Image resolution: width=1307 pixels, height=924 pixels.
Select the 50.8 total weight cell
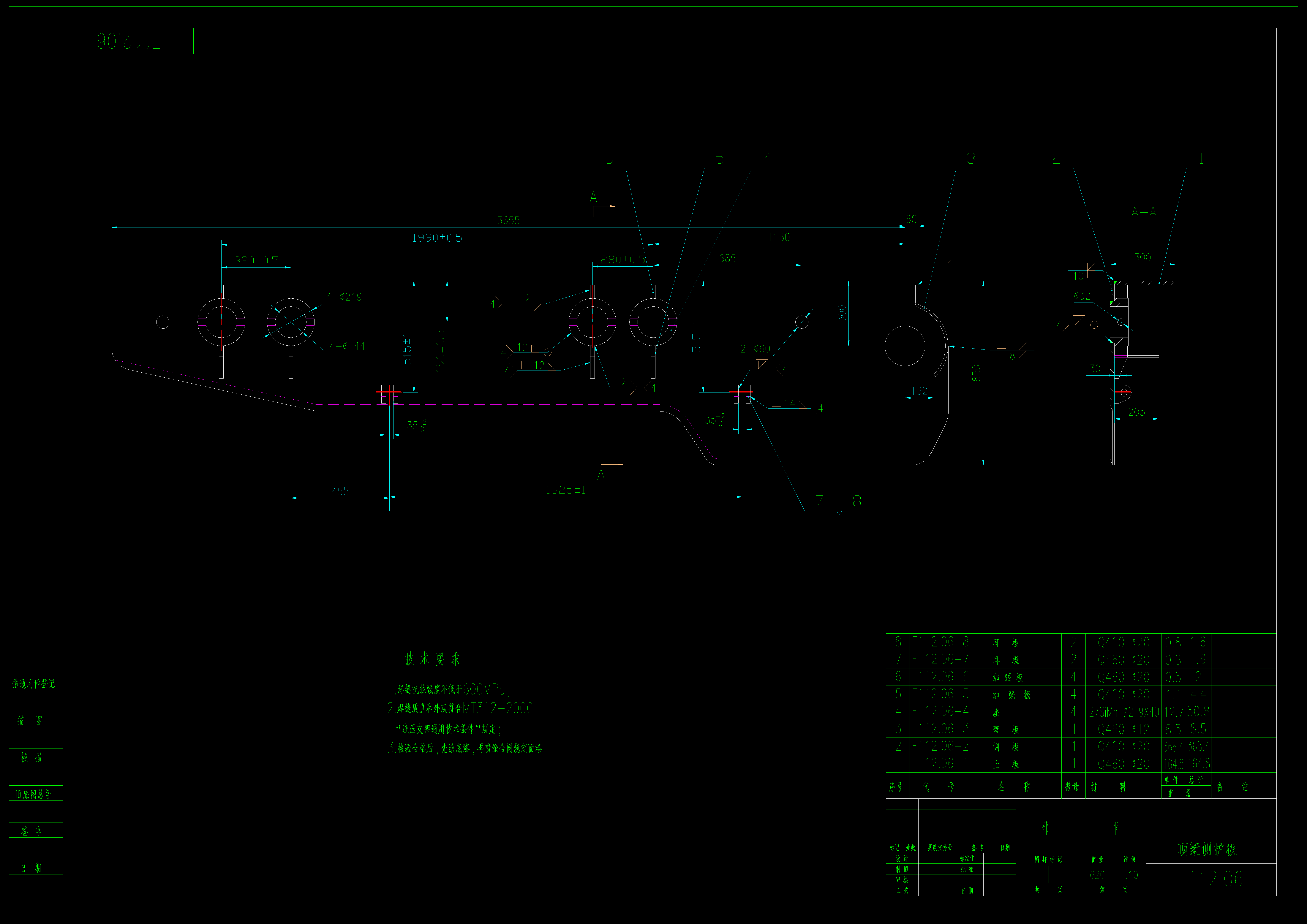point(1198,712)
